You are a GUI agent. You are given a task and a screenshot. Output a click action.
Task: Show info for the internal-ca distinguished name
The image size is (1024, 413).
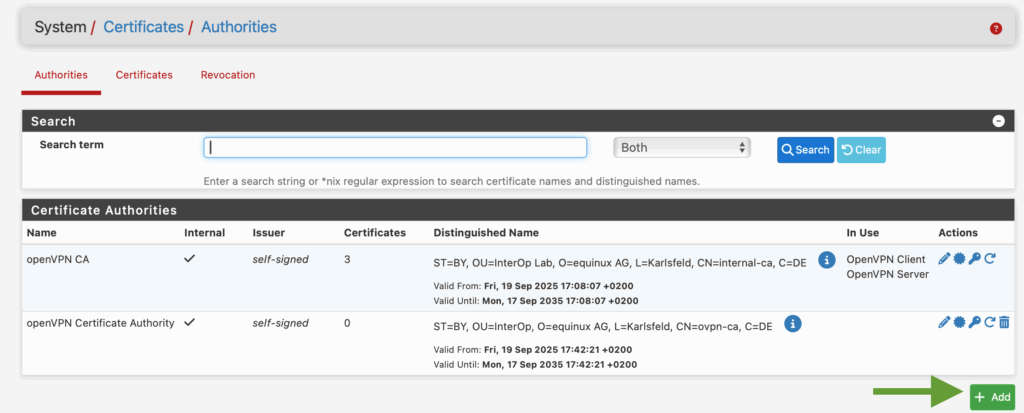click(x=827, y=260)
